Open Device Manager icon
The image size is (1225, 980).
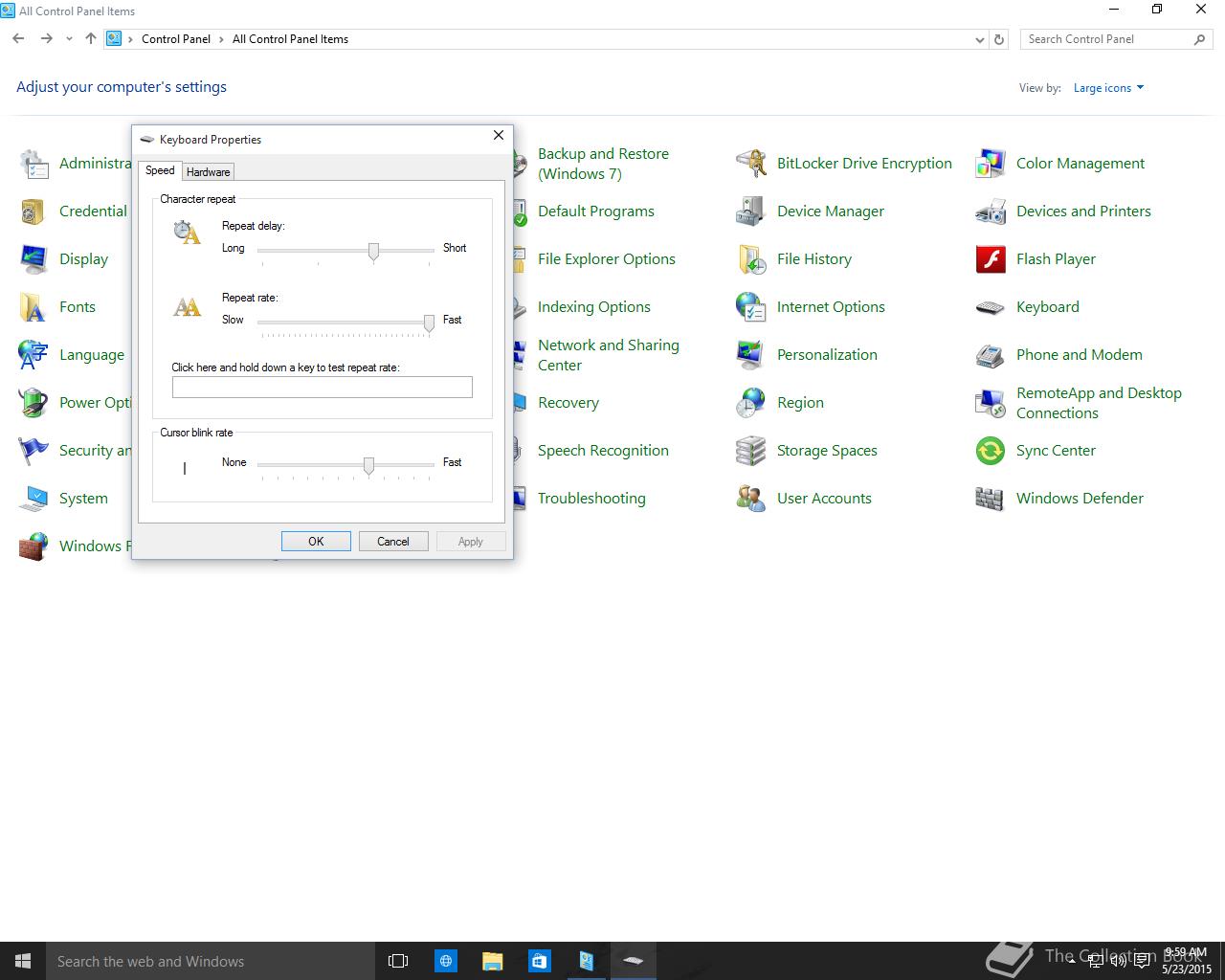[x=750, y=212]
